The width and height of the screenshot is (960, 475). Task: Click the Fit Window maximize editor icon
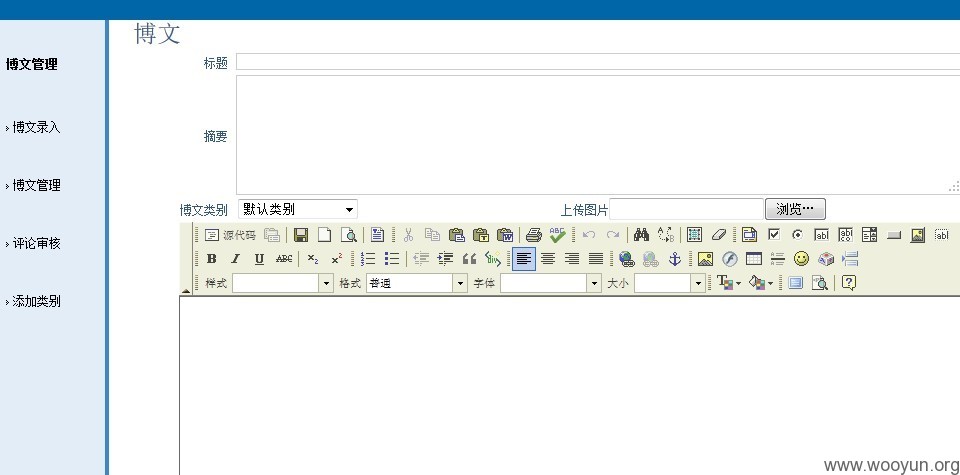795,283
